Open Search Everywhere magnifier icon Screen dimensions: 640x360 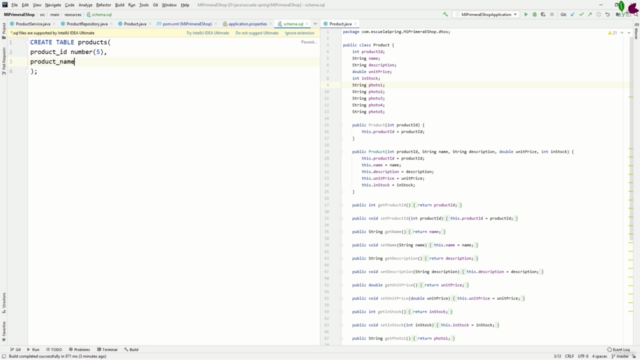pos(636,15)
